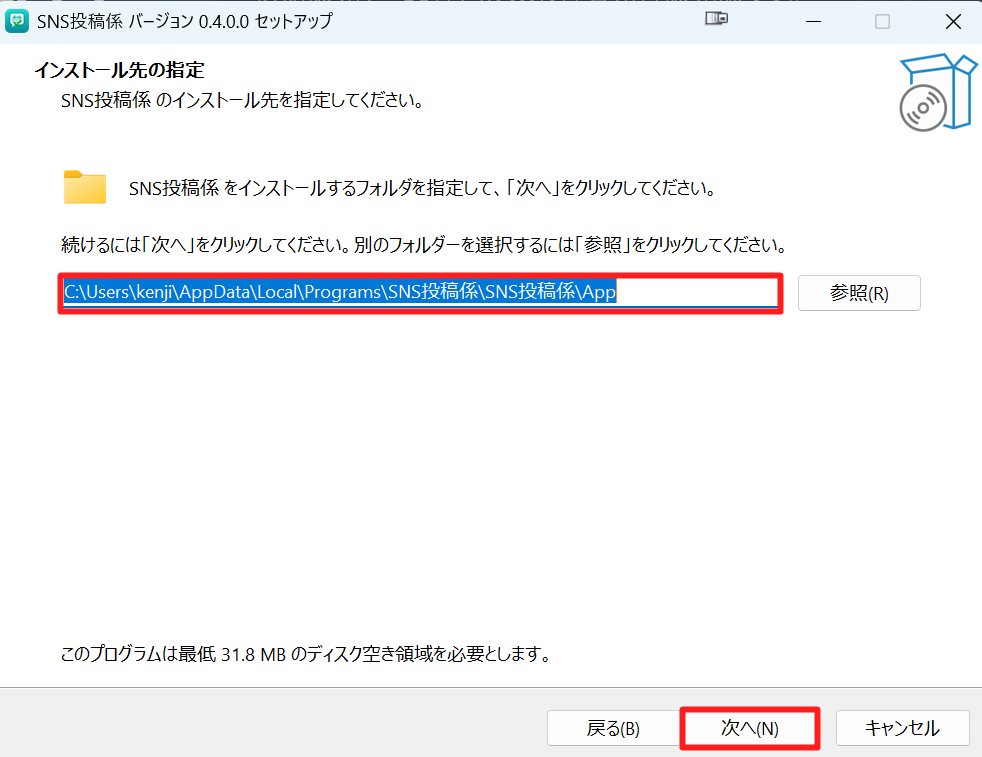This screenshot has width=982, height=757.
Task: Click the install path input field
Action: (420, 293)
